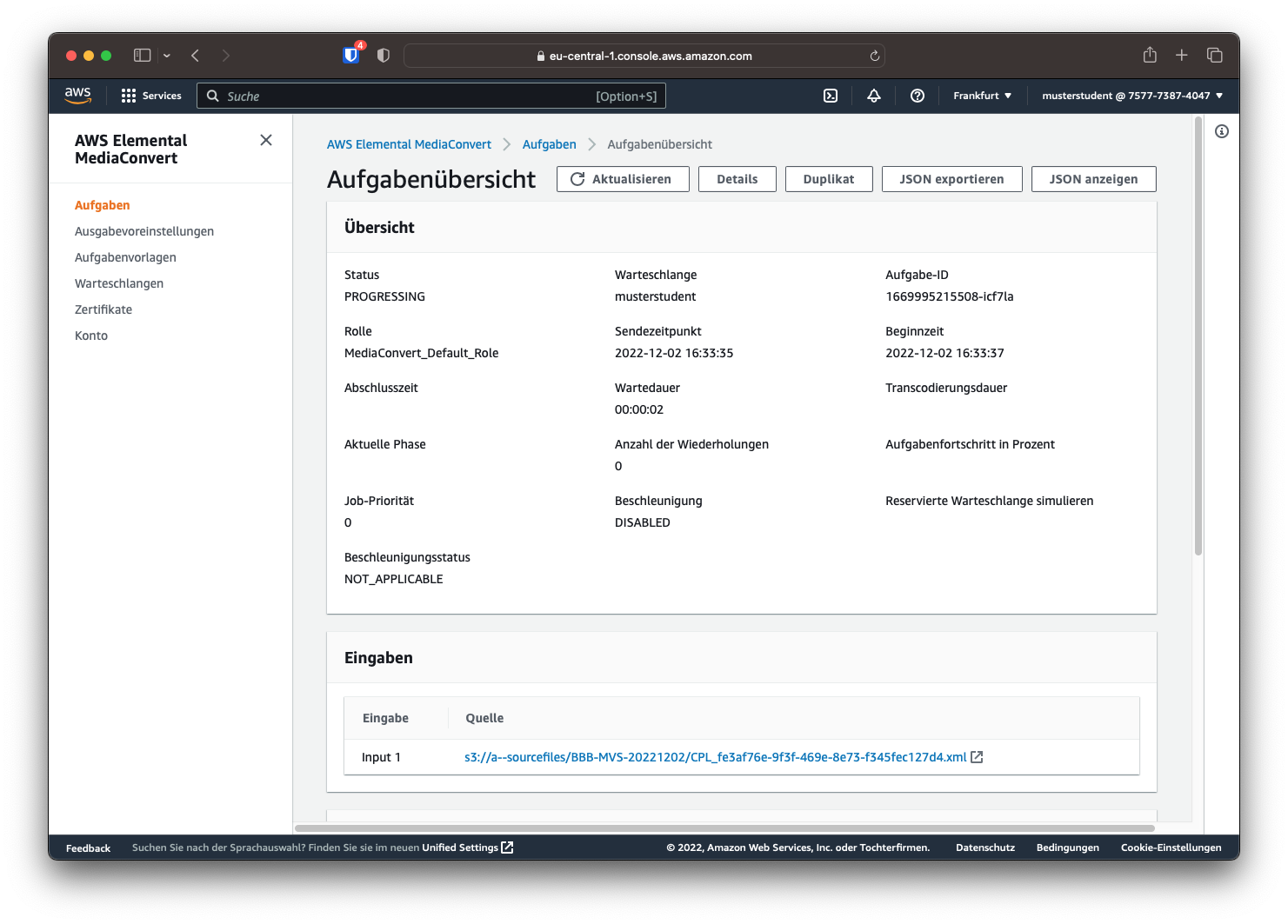Open the external link icon beside source file

point(977,757)
